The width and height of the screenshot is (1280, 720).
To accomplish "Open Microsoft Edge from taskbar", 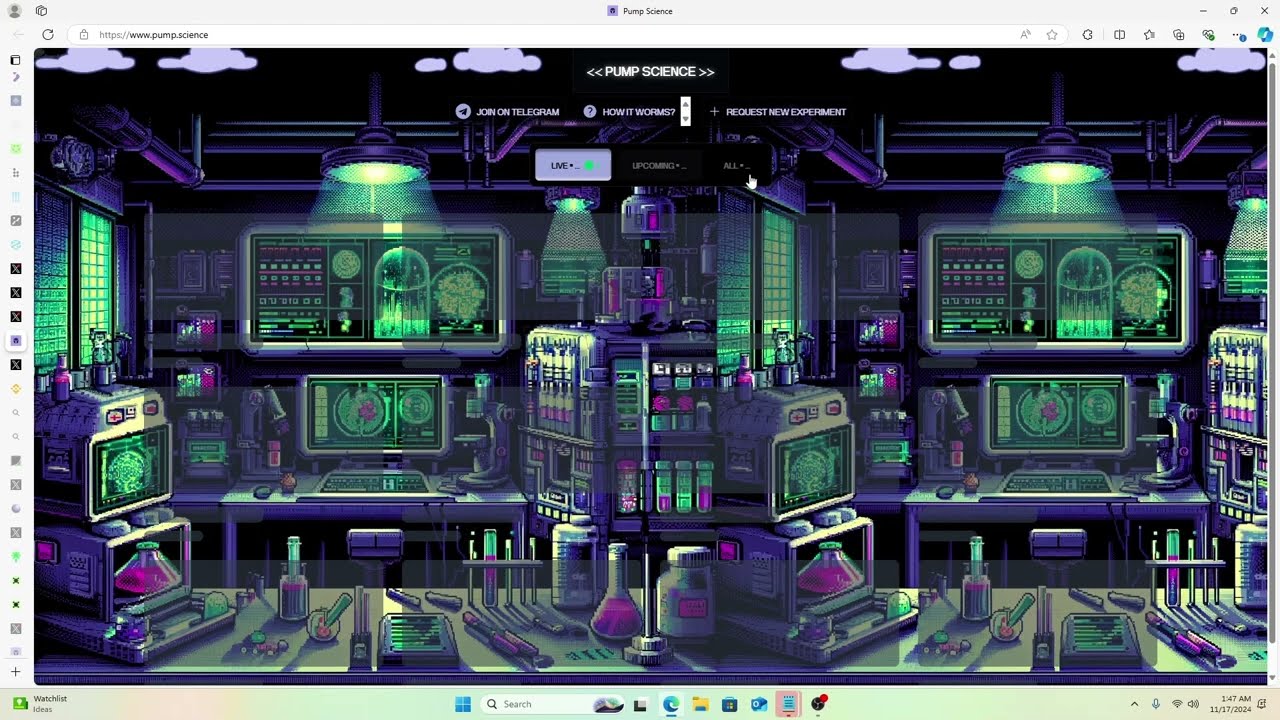I will [x=670, y=704].
